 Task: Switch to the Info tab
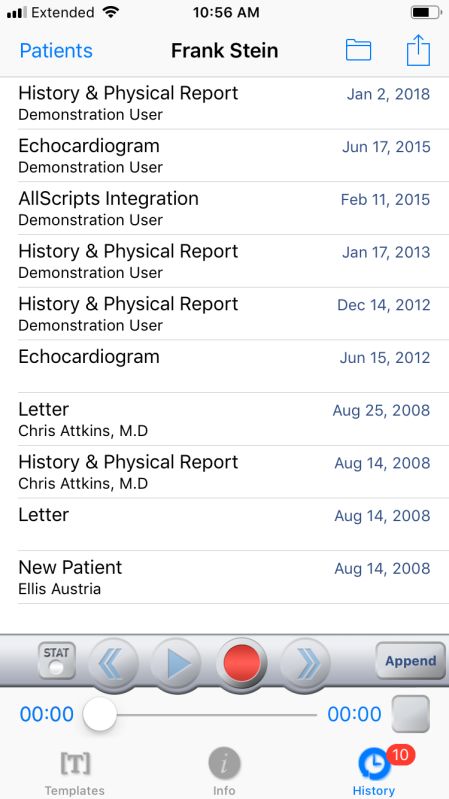[224, 774]
